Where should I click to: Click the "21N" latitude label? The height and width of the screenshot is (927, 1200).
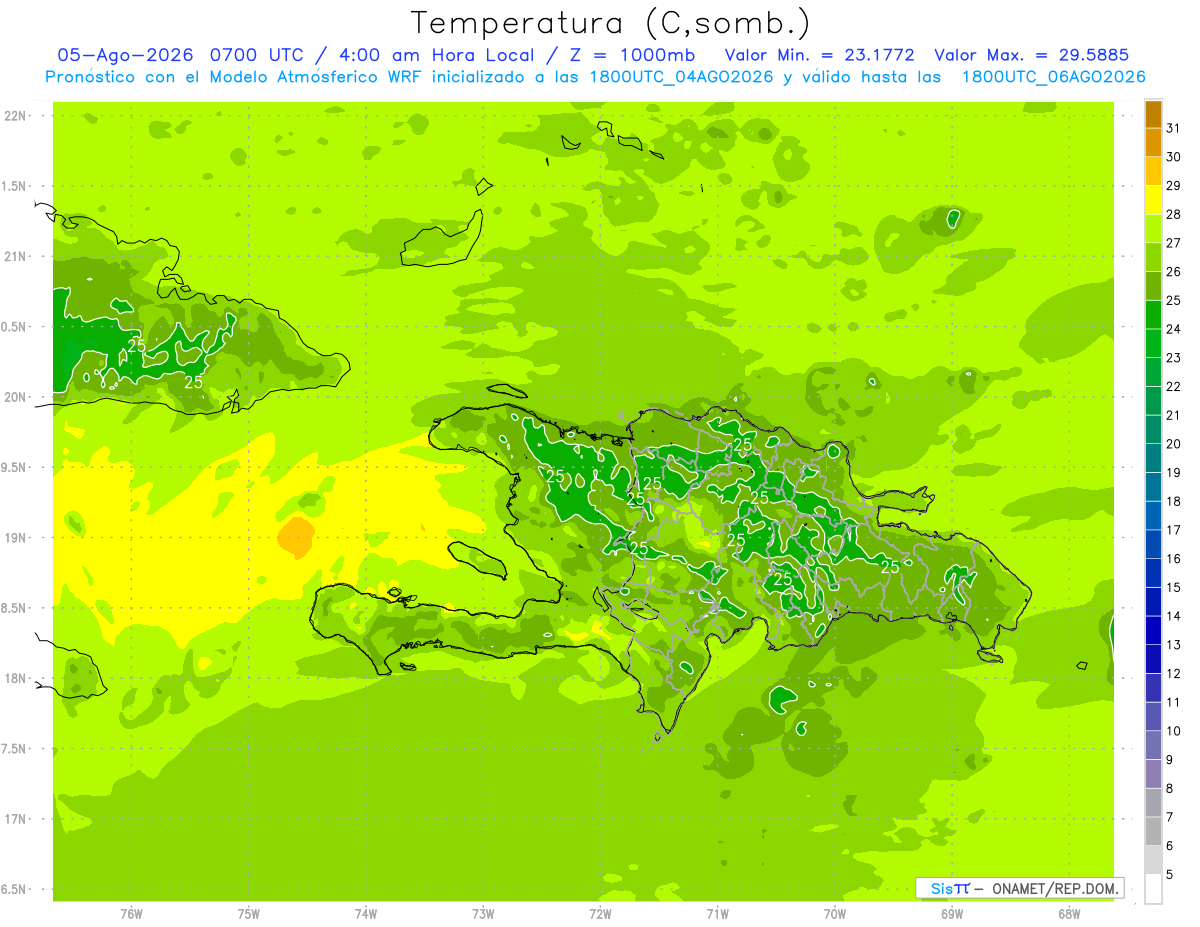[x=16, y=257]
